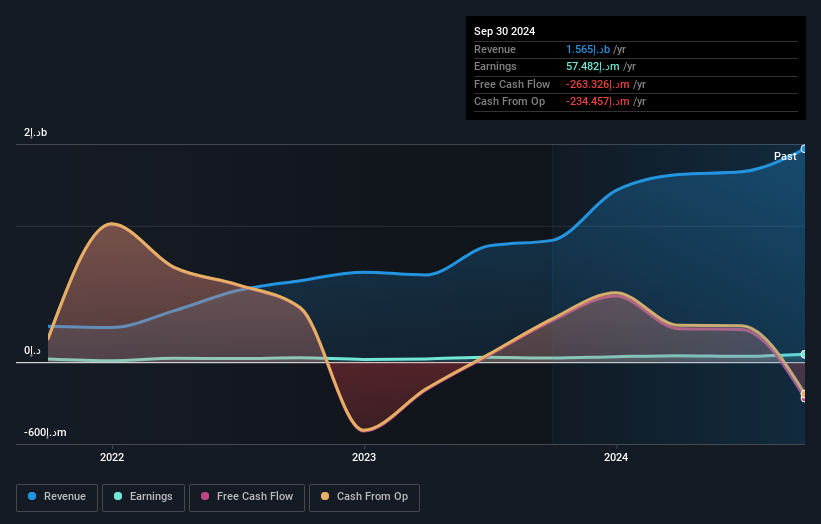
Task: Click the 2023 x-axis label
Action: (x=364, y=457)
